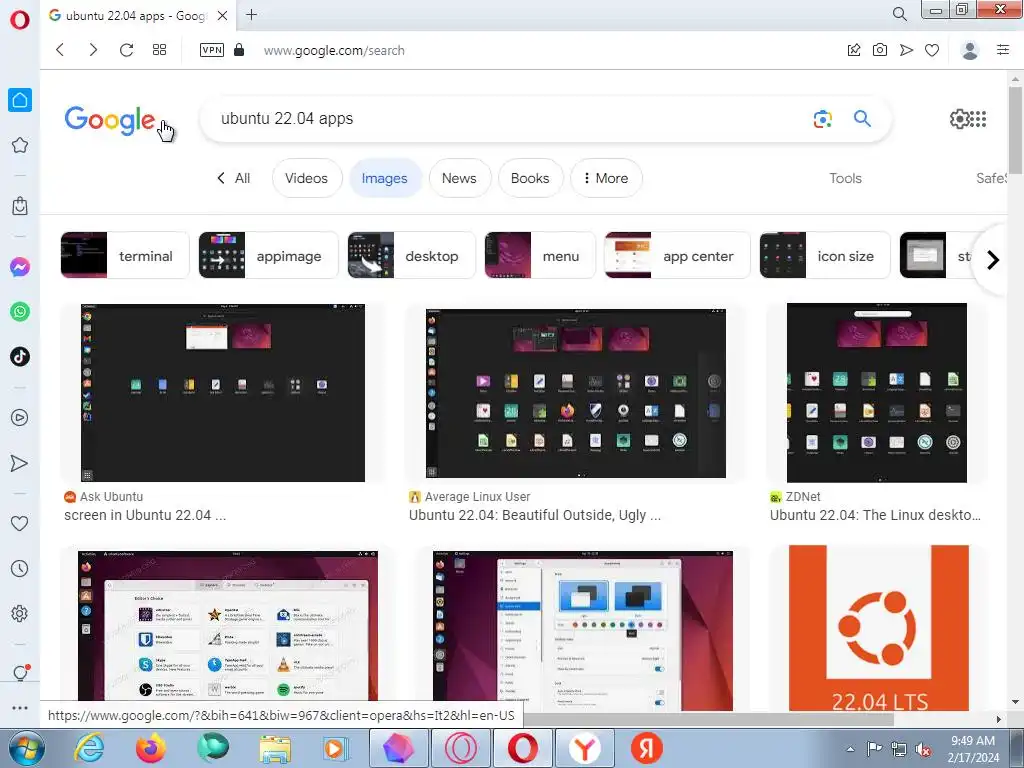
Task: Switch to the Books tab
Action: [530, 178]
